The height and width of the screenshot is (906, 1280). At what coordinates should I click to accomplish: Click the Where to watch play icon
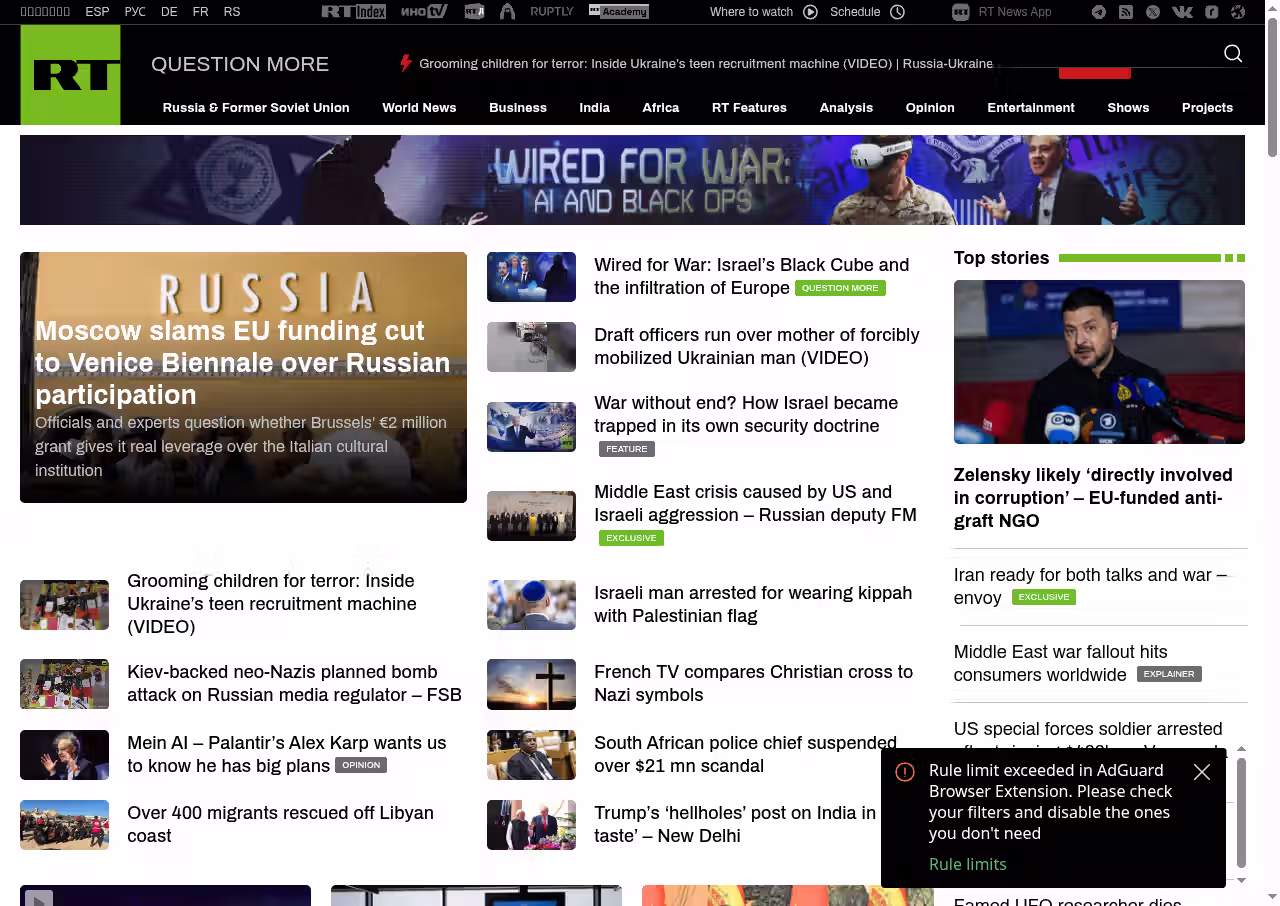(810, 12)
